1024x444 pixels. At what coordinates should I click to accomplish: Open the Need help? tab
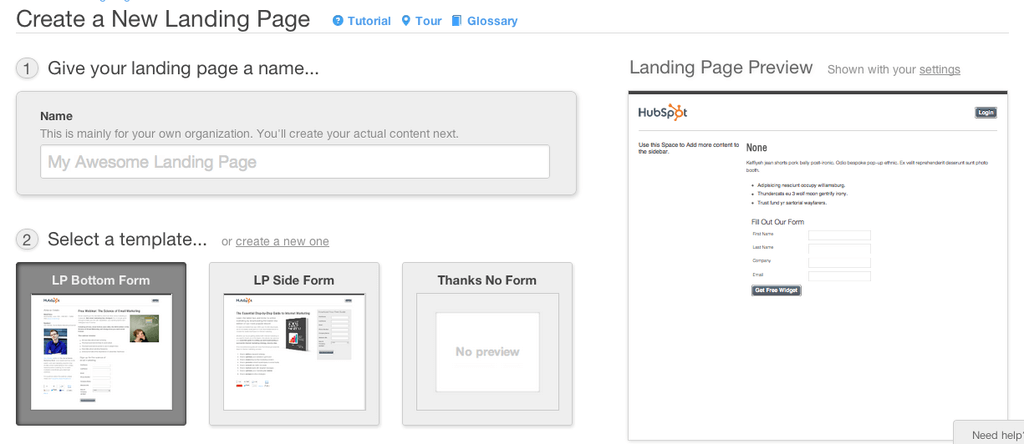(991, 434)
